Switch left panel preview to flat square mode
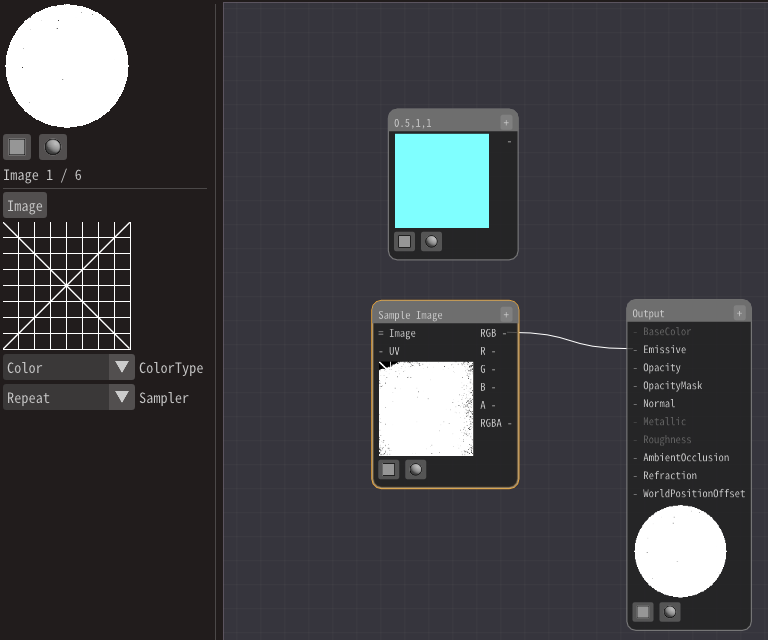 17,147
